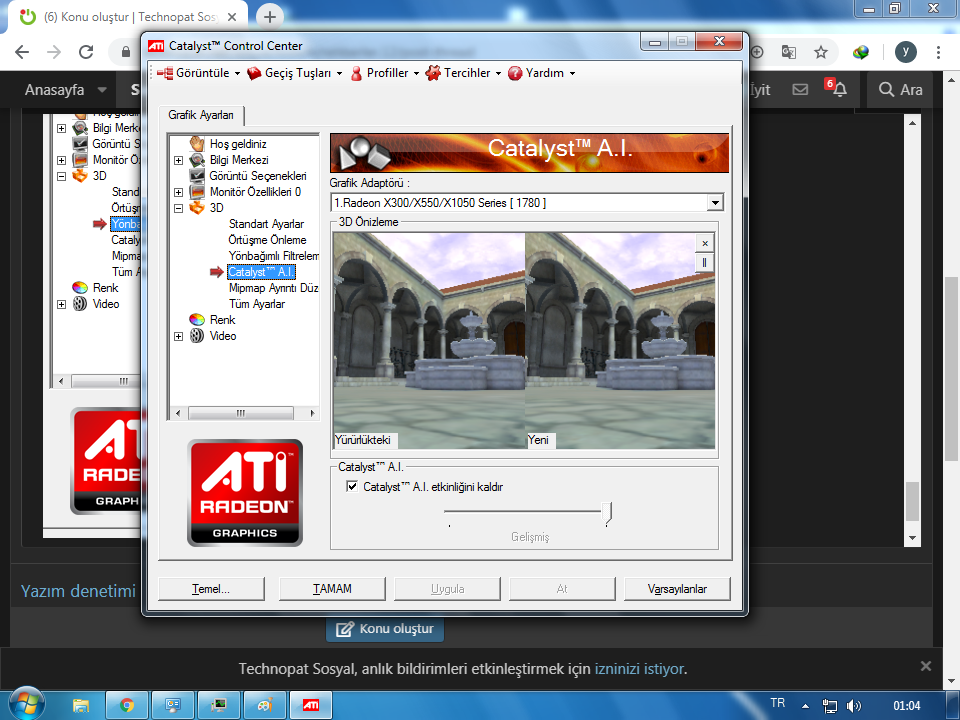Click the Paint icon on the taskbar
Viewport: 960px width, 720px height.
click(x=264, y=705)
